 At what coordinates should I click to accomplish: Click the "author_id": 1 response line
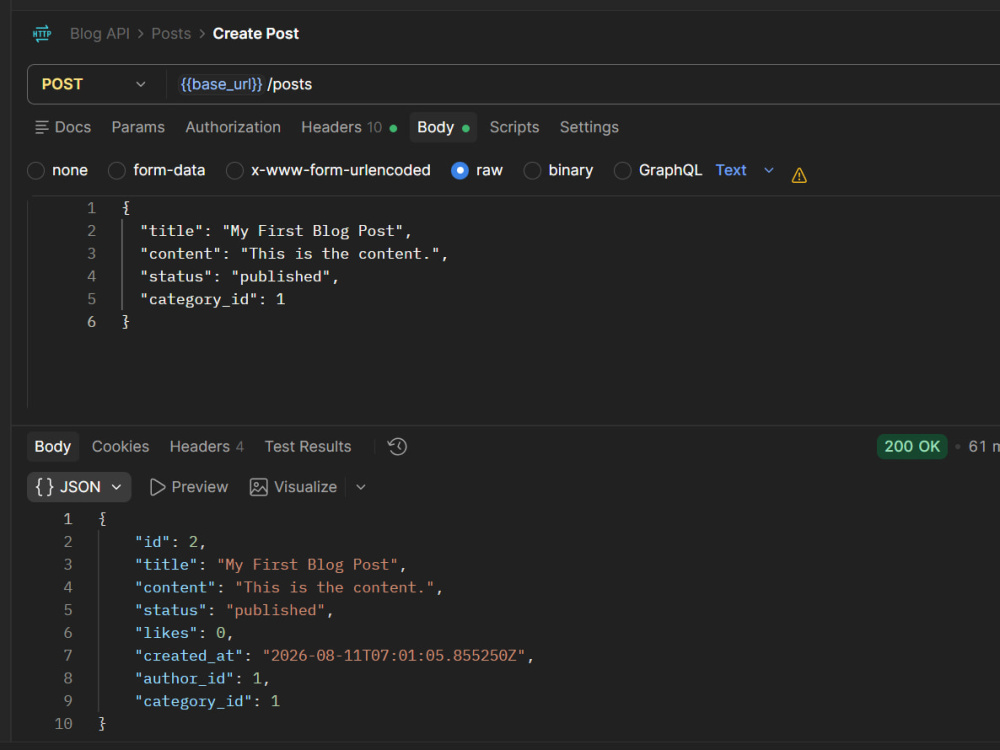202,679
